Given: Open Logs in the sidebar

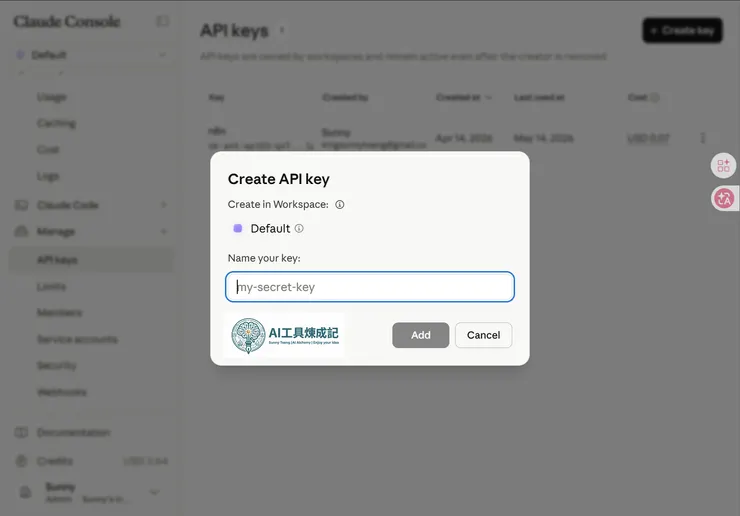Looking at the screenshot, I should coord(48,176).
